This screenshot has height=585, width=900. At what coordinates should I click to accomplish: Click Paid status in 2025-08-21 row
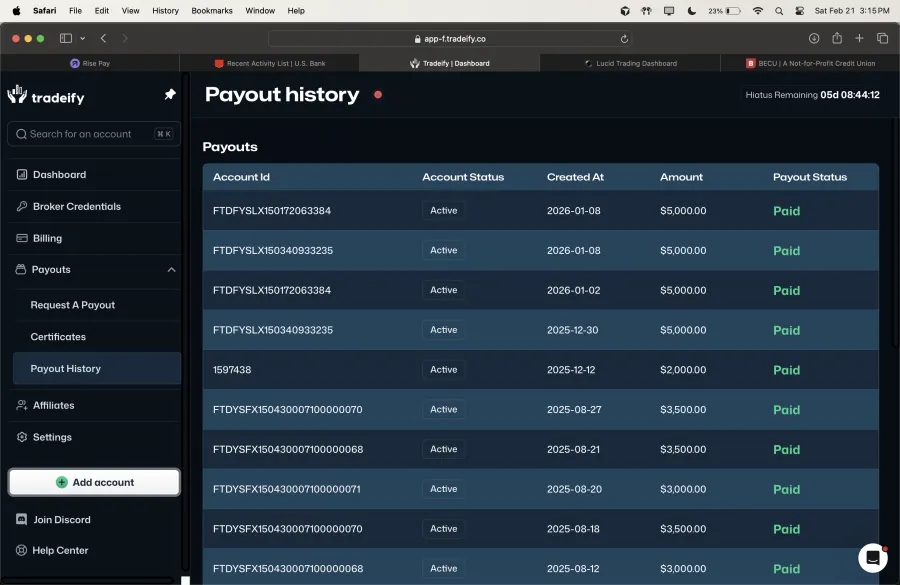point(786,450)
